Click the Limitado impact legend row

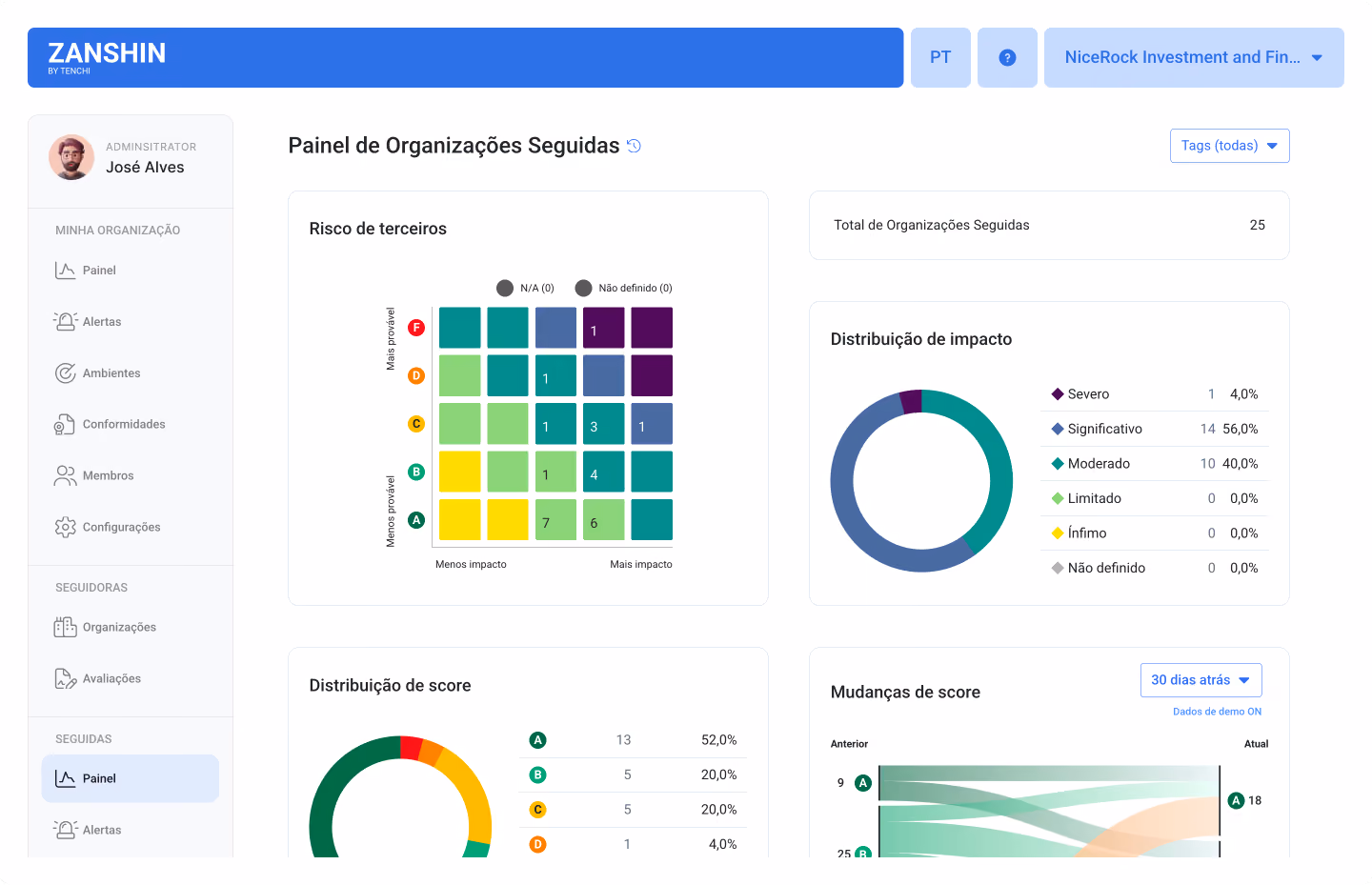coord(1155,498)
